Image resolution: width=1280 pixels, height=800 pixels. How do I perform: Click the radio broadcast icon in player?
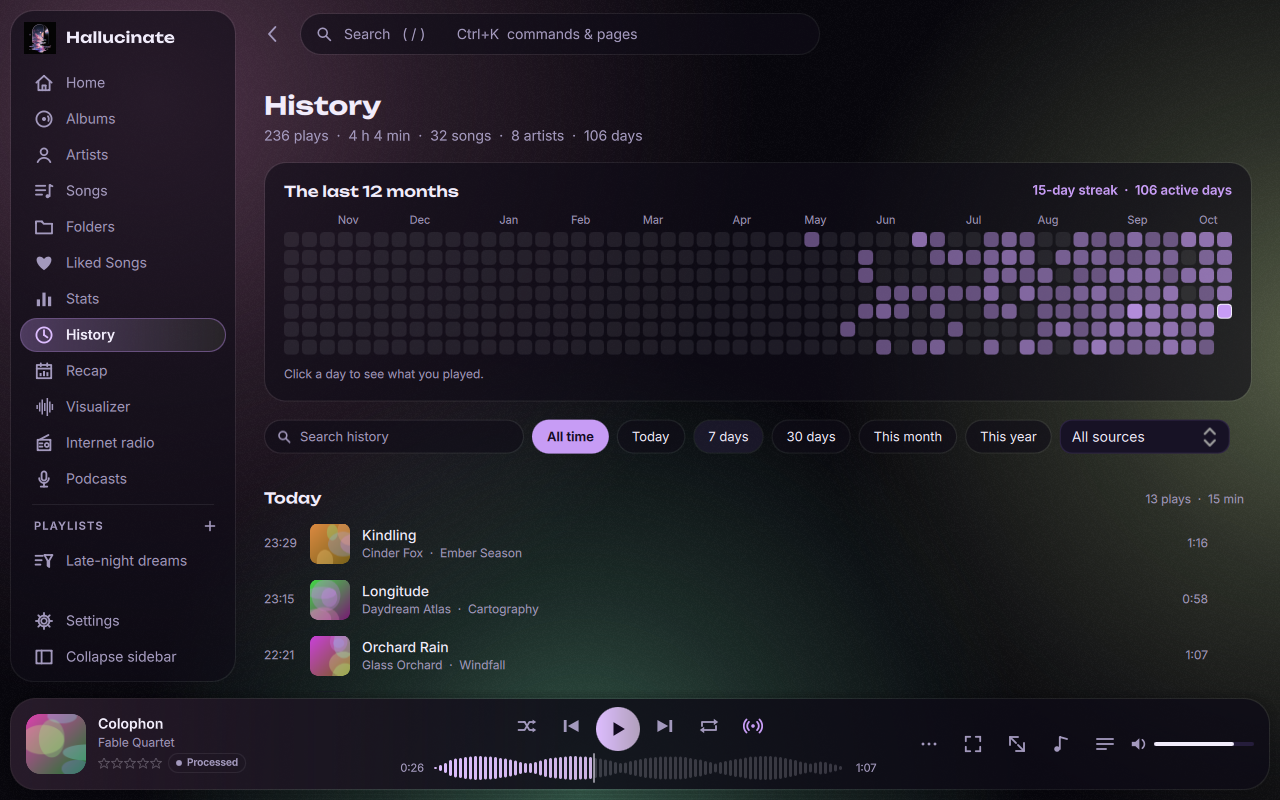point(753,726)
